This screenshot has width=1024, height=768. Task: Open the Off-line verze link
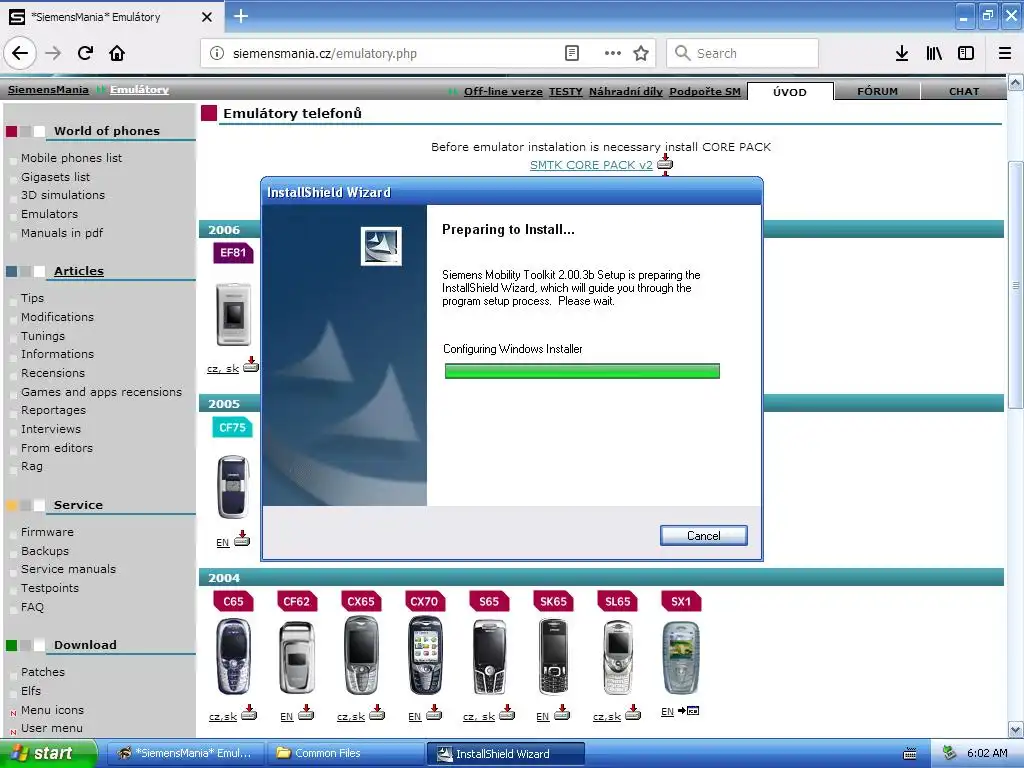[x=503, y=91]
